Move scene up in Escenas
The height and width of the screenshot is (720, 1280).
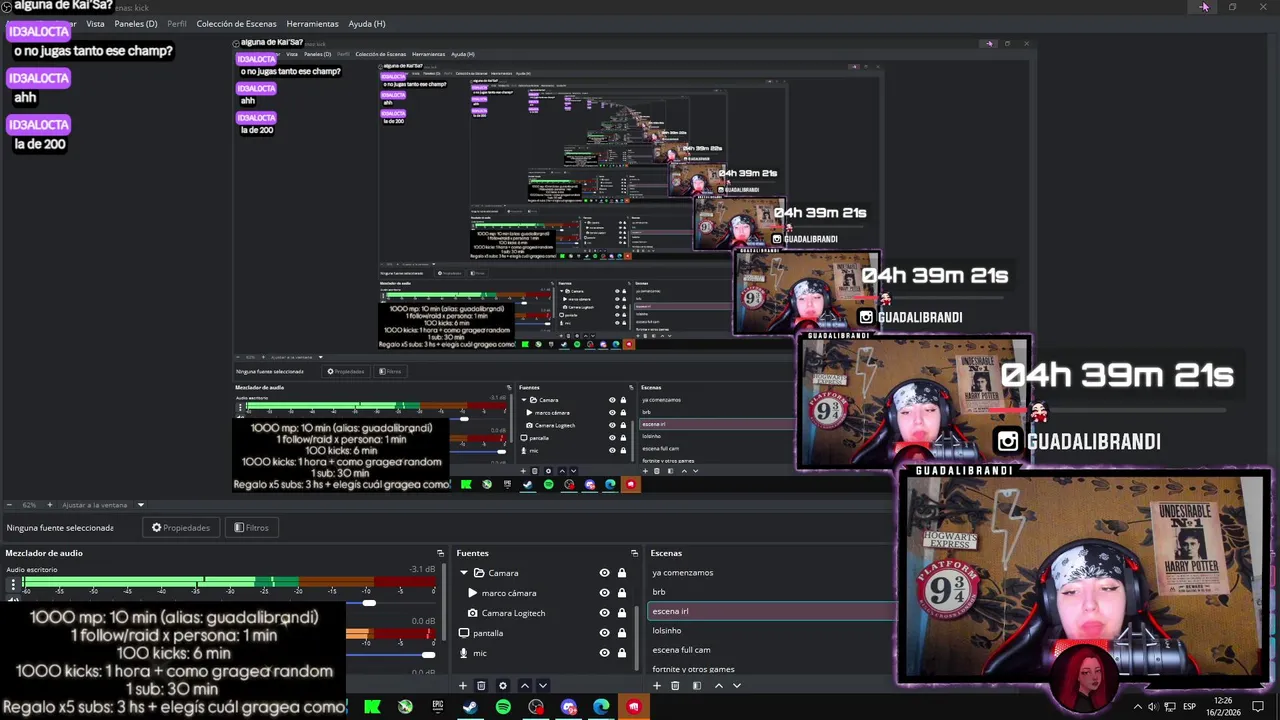pos(718,686)
